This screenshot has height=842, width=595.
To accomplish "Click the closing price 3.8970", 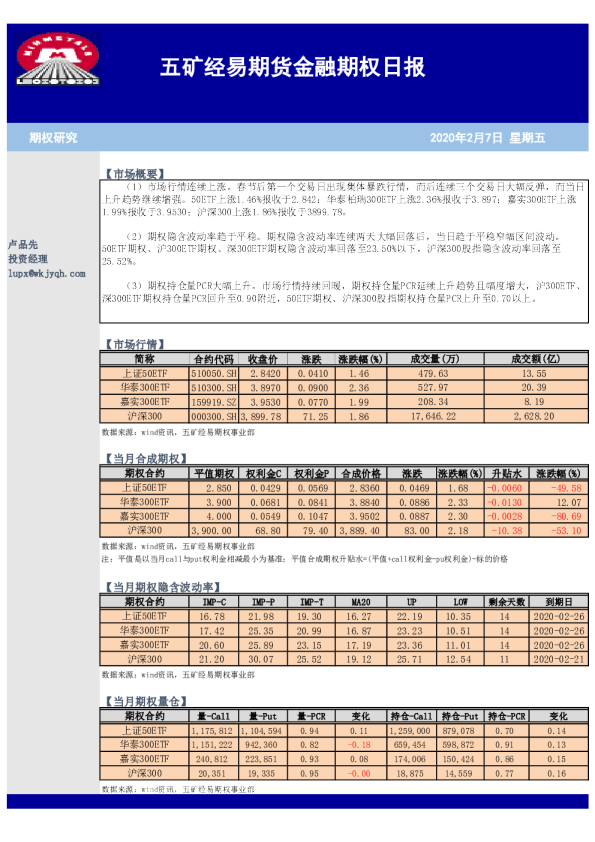I will [x=265, y=388].
